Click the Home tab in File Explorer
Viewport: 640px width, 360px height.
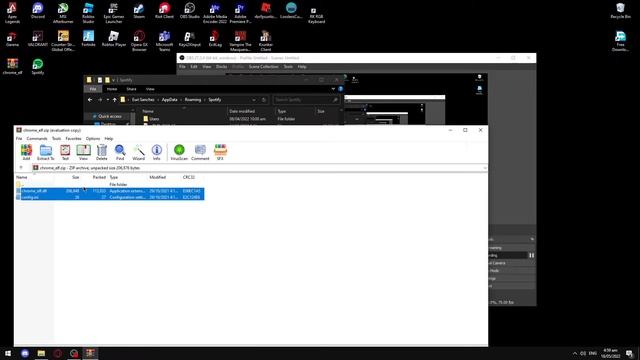pyautogui.click(x=112, y=89)
